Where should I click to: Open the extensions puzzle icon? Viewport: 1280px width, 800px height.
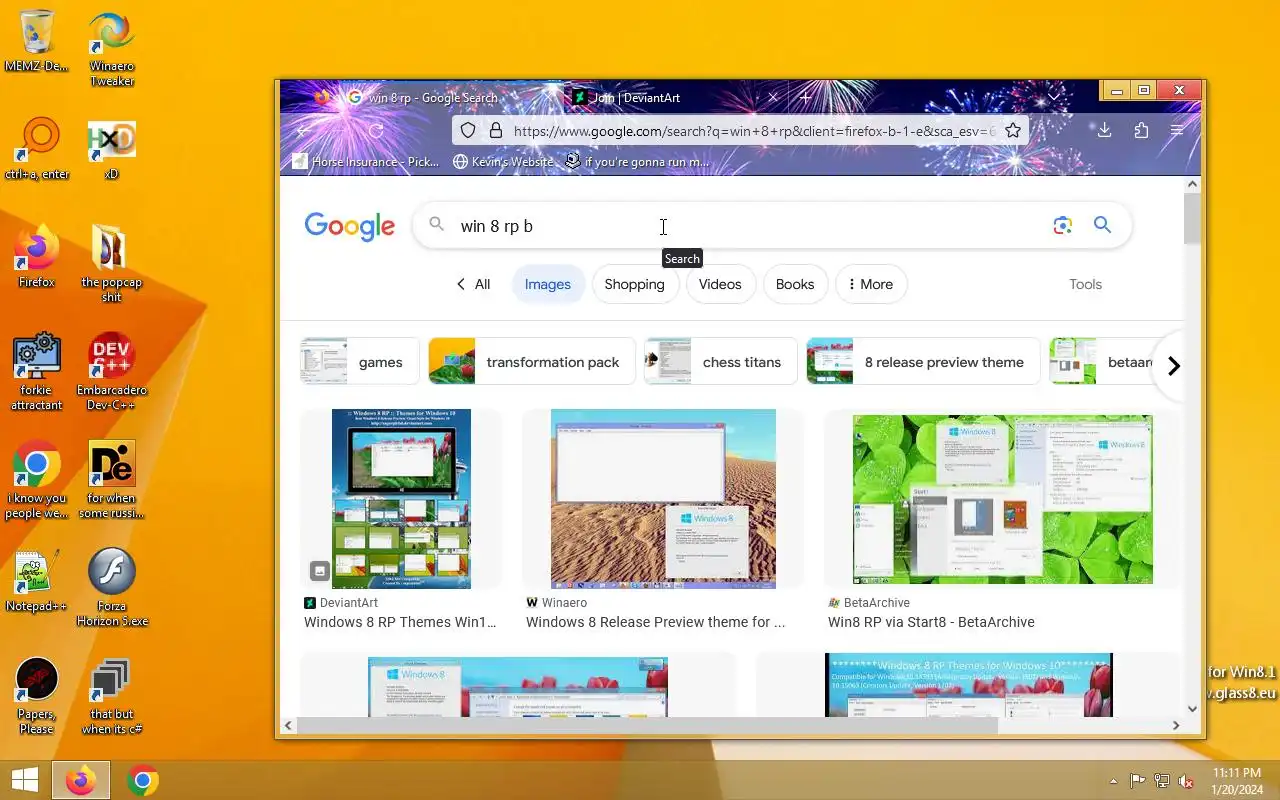1141,131
